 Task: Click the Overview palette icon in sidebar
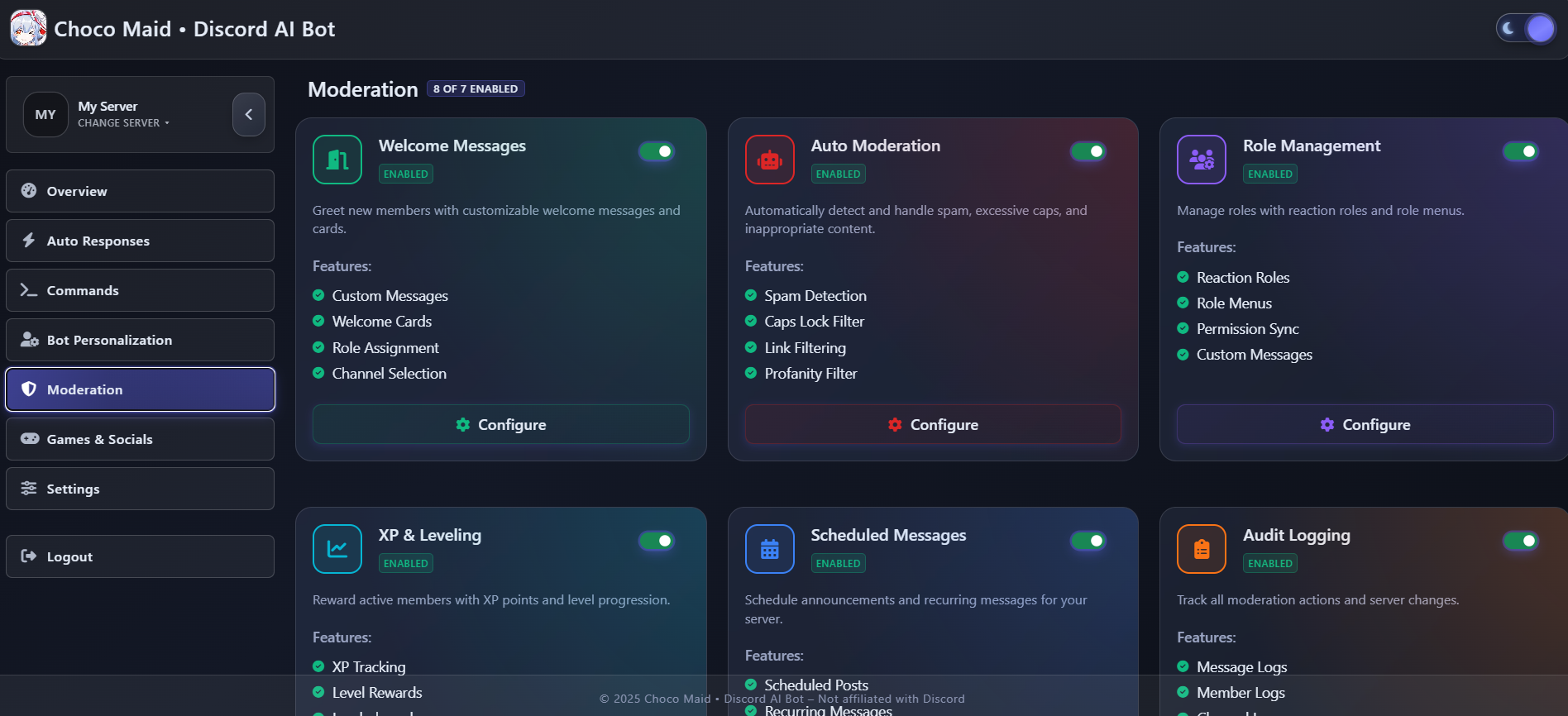(x=29, y=190)
